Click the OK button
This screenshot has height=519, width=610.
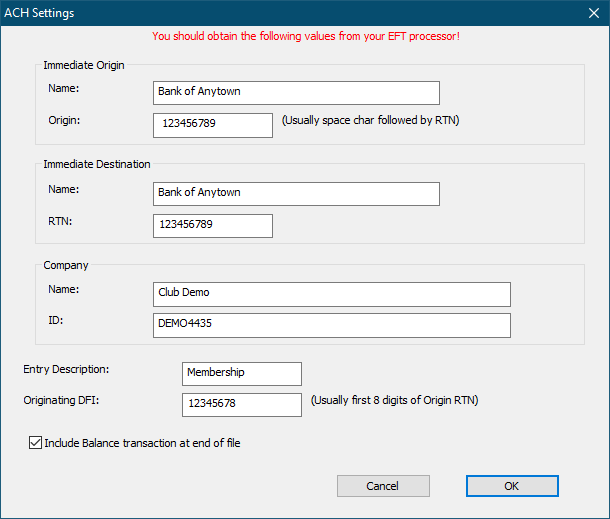pos(511,486)
